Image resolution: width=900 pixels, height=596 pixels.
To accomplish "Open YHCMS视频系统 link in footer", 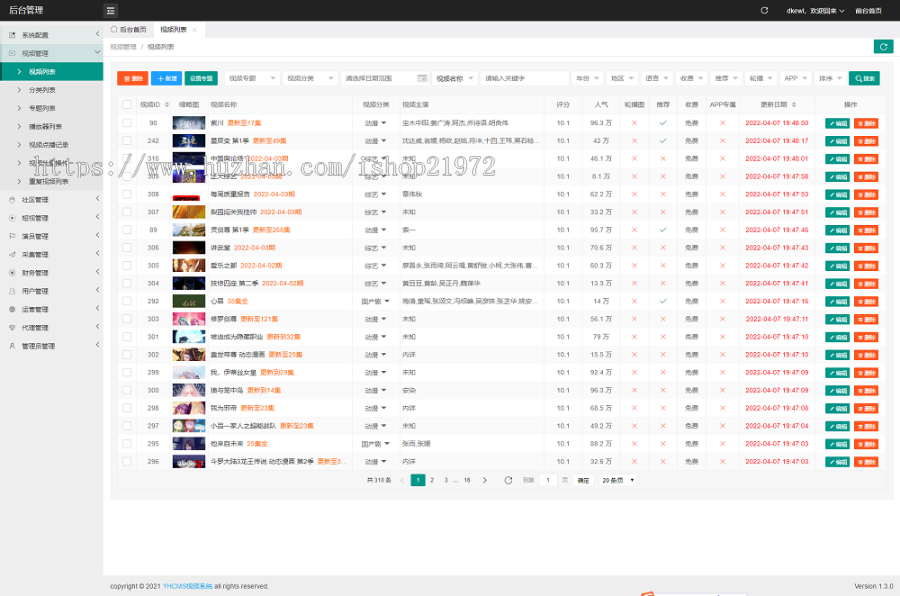I will [187, 586].
